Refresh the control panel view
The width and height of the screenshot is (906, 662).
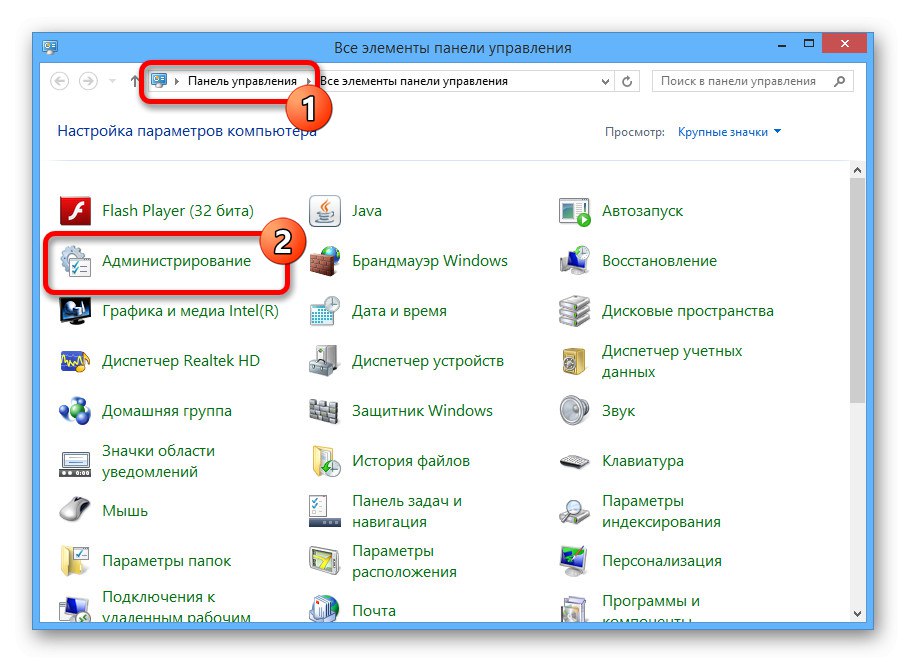pyautogui.click(x=627, y=81)
